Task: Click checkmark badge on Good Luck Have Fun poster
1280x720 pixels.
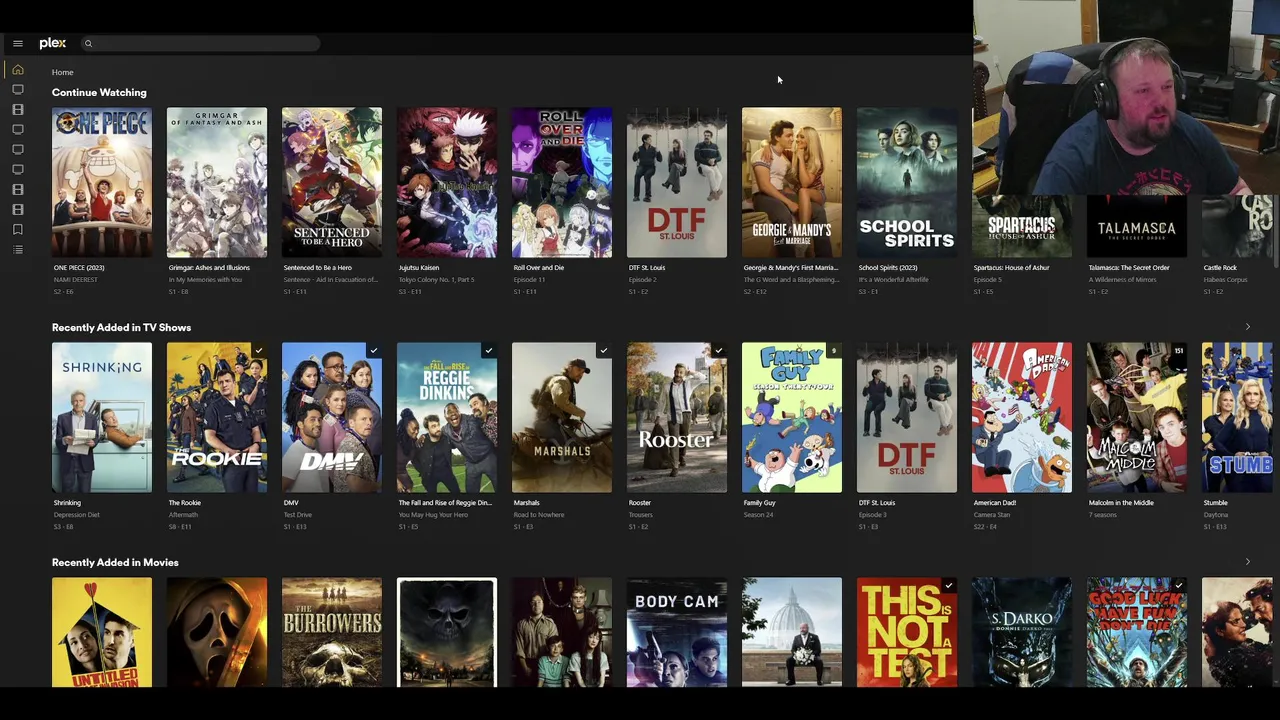Action: [1178, 586]
